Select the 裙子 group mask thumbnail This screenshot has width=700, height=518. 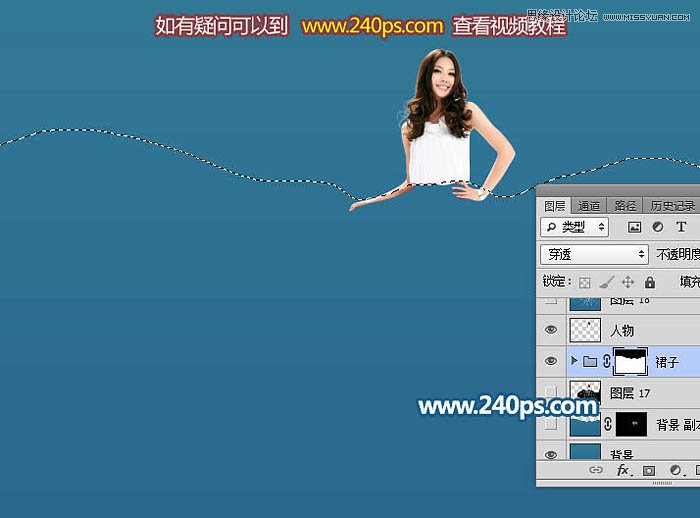click(x=630, y=361)
